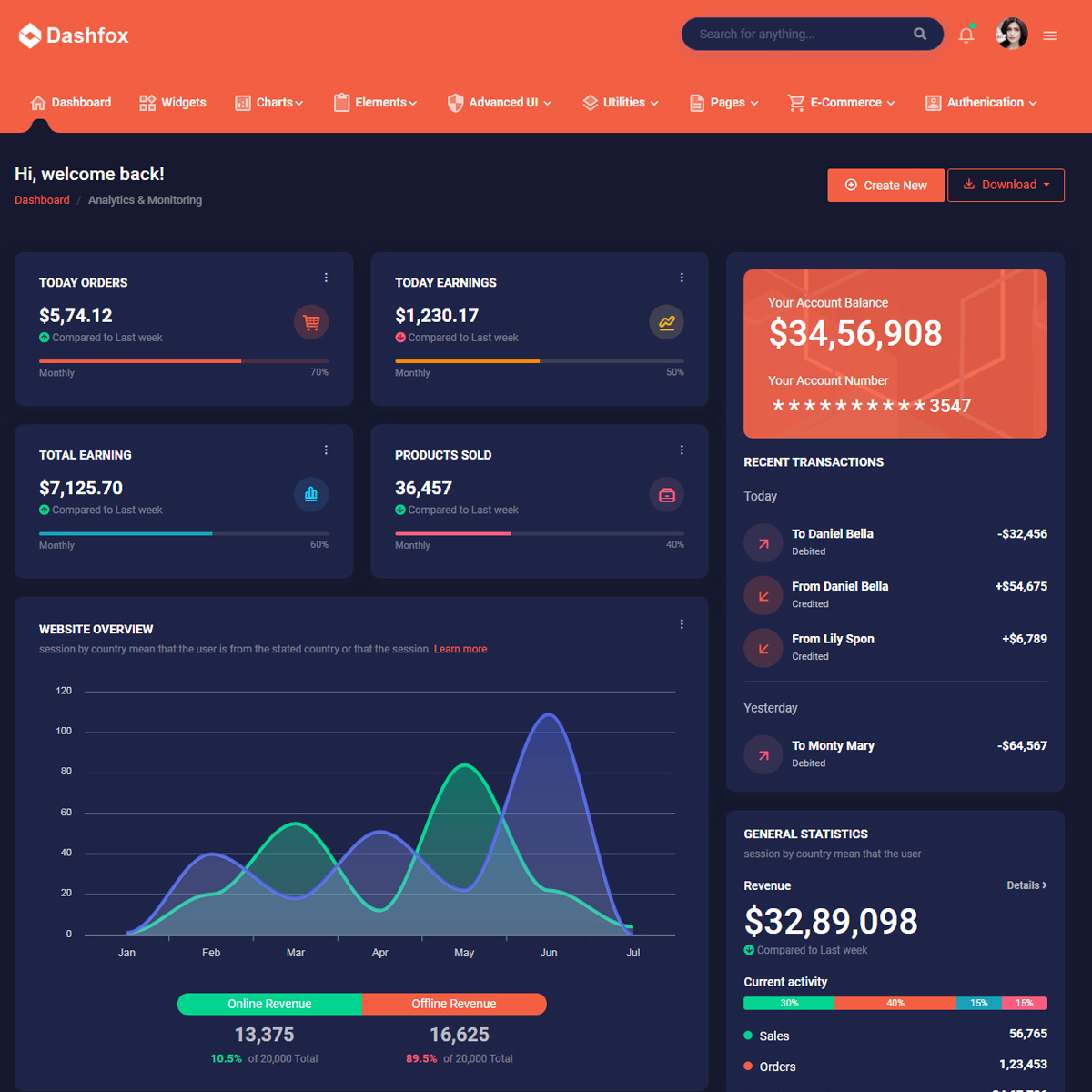Open Total Earning card options menu
1092x1092 pixels.
pyautogui.click(x=326, y=450)
